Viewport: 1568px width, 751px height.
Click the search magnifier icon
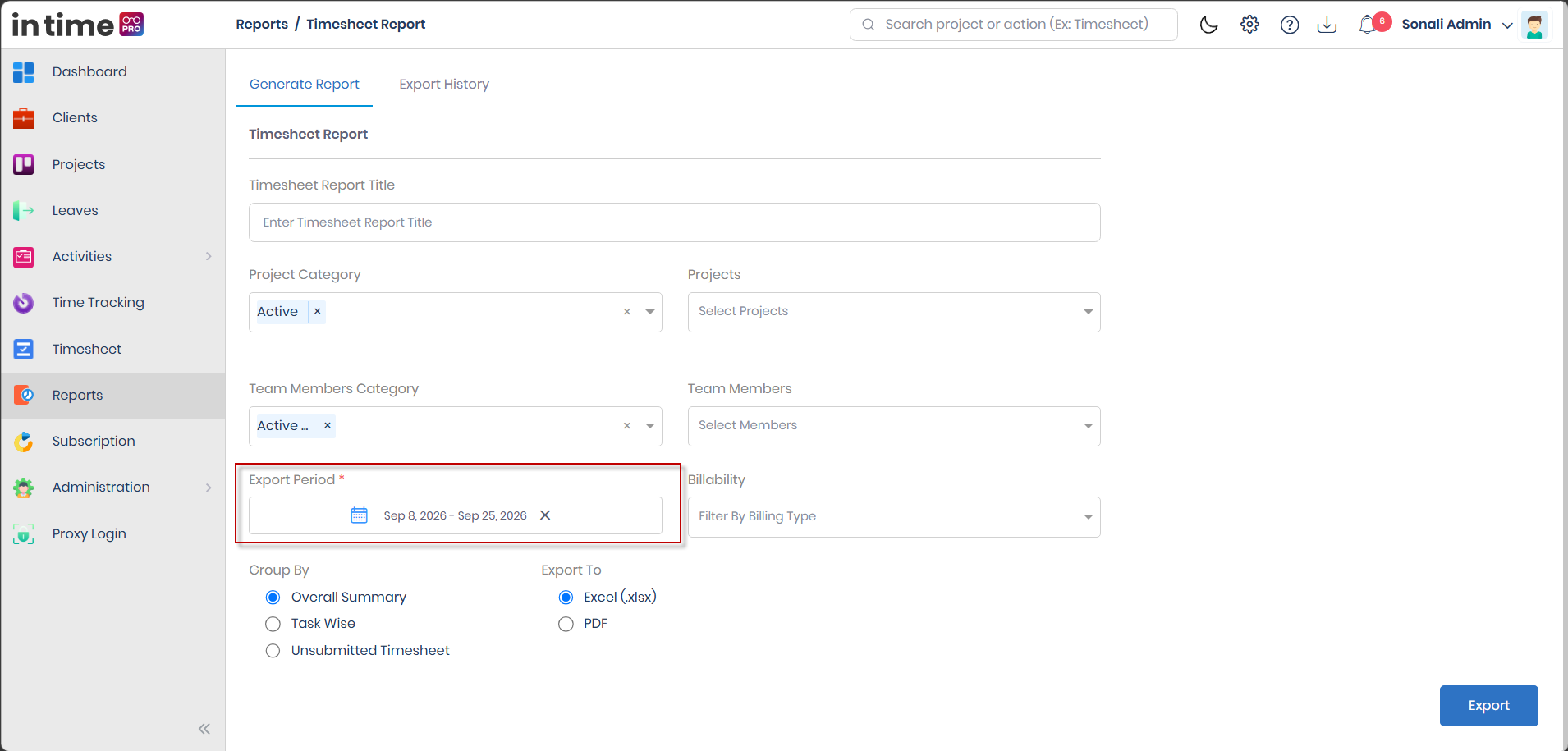pos(868,25)
